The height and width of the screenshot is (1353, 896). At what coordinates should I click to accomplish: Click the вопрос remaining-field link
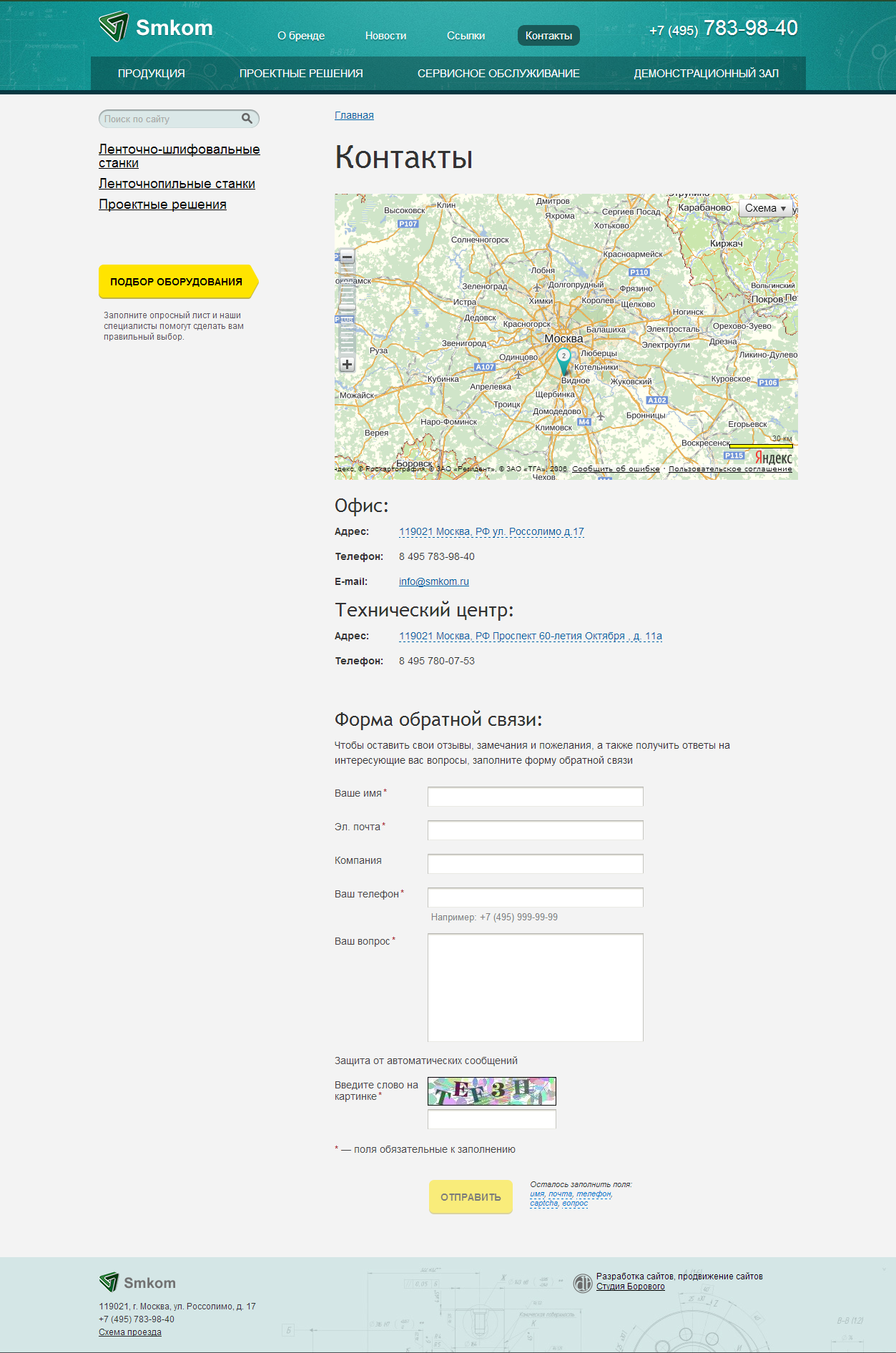pyautogui.click(x=575, y=1203)
